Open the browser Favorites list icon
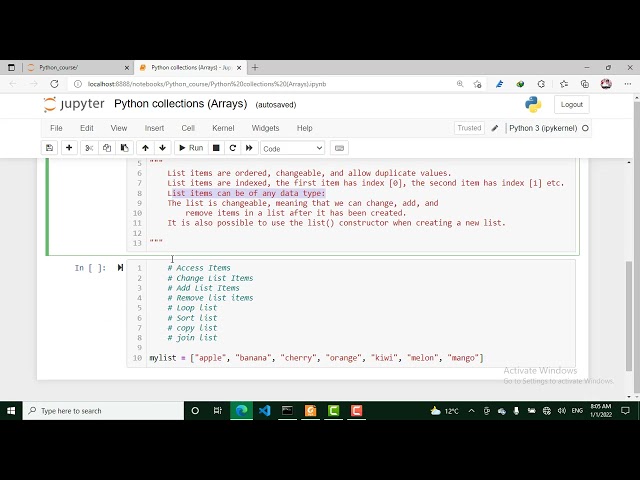Image resolution: width=640 pixels, height=480 pixels. (564, 84)
